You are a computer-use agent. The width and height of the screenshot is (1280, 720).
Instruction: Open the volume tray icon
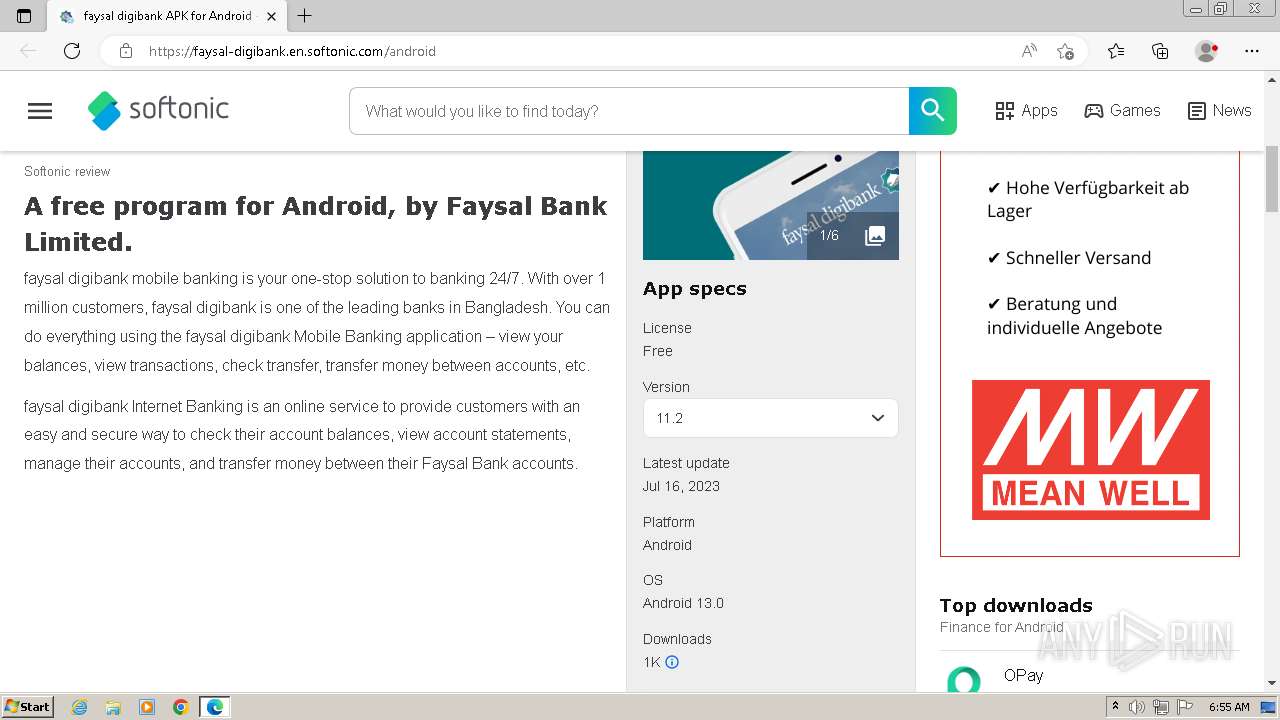click(1137, 707)
